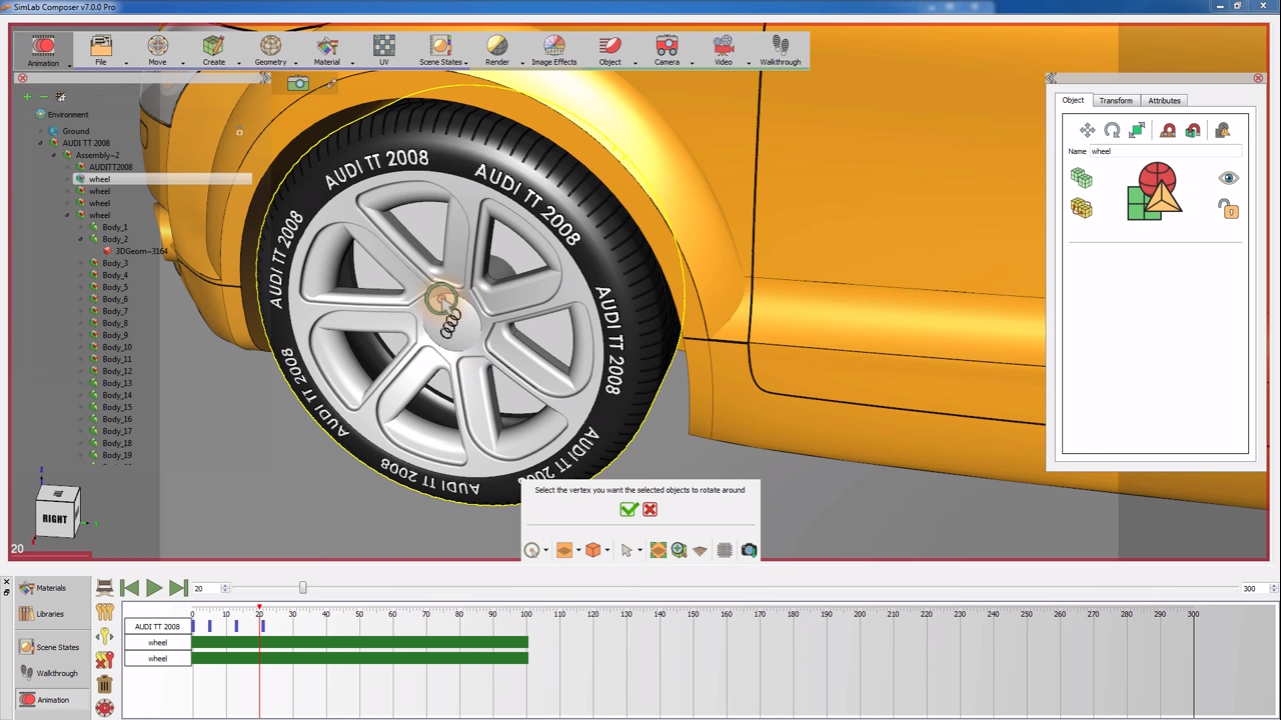Click the timeline frame slider handle
This screenshot has height=720, width=1281.
(303, 588)
